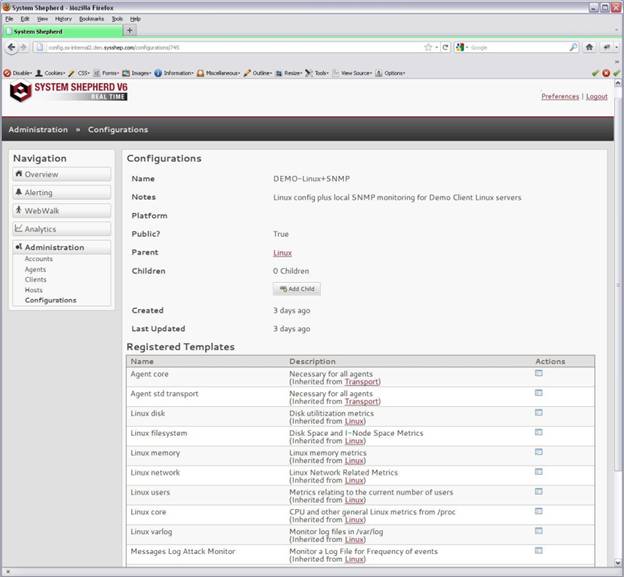Click the Add Child button

tap(296, 289)
